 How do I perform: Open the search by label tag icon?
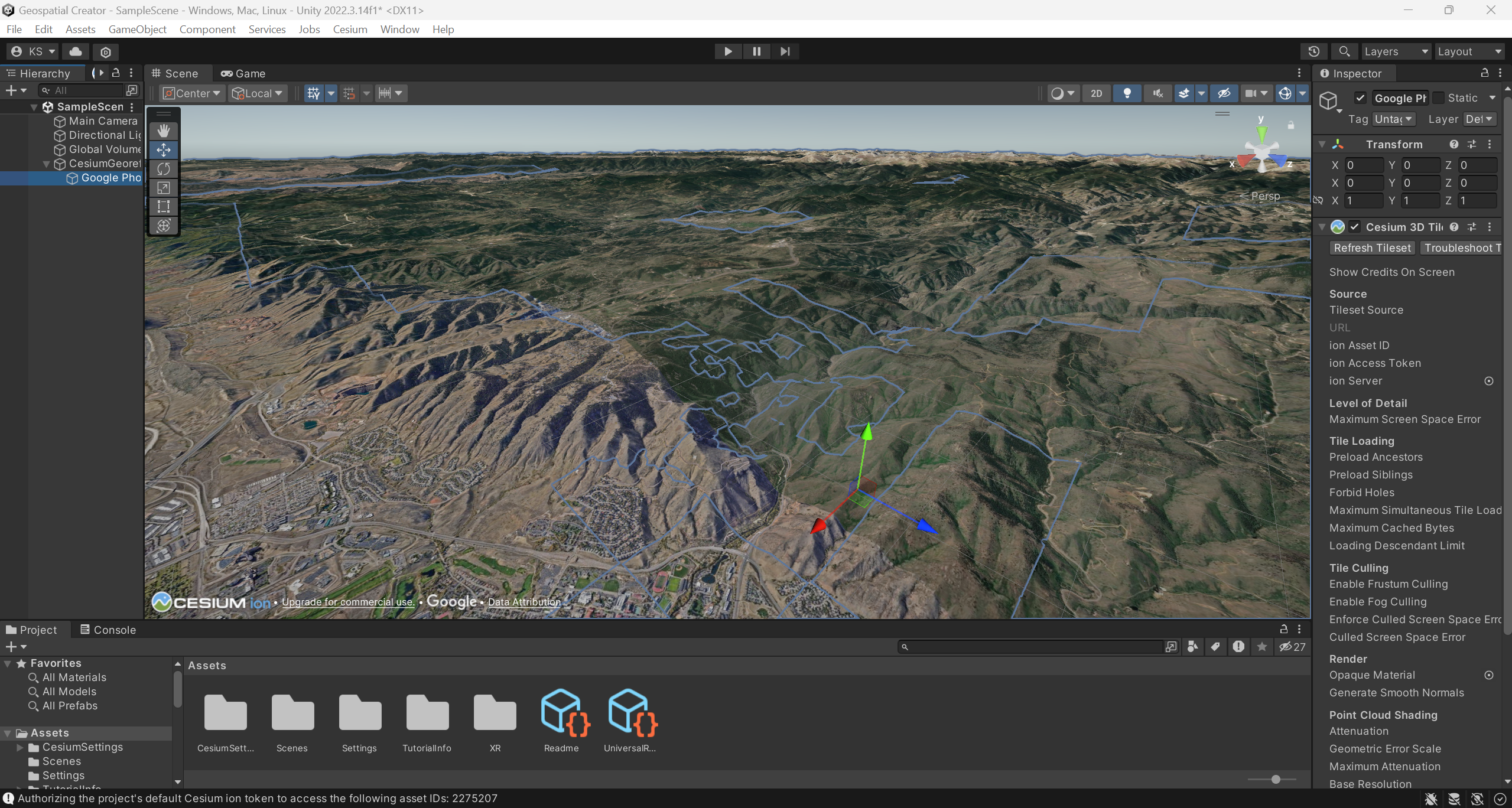pyautogui.click(x=1215, y=647)
